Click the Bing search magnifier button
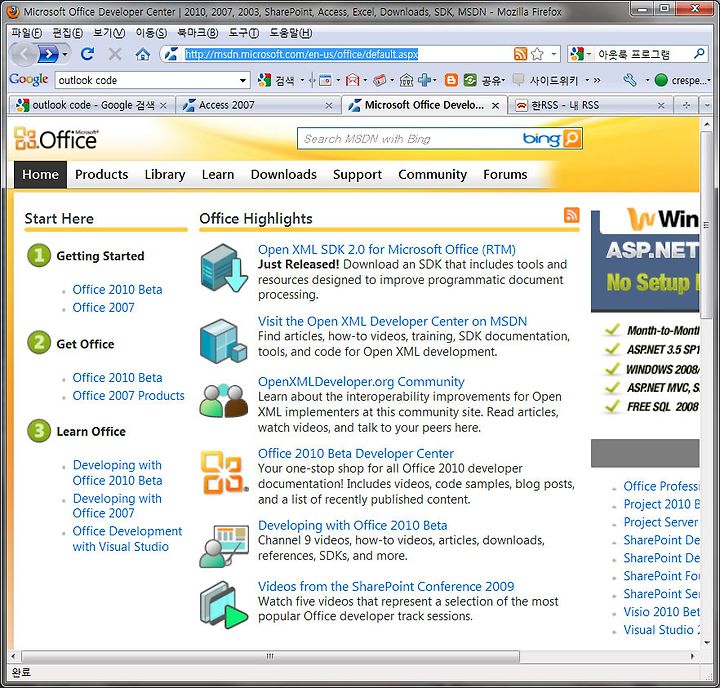 pos(572,138)
